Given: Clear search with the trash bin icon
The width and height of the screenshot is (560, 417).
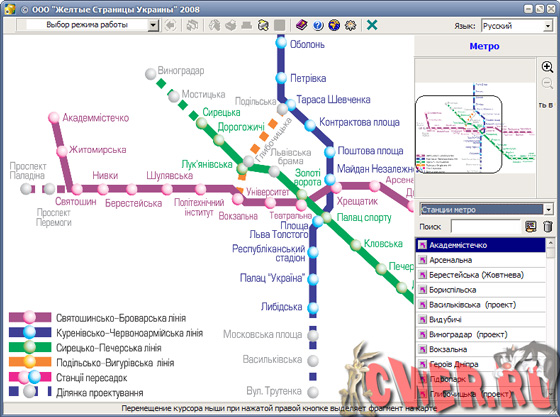Looking at the screenshot, I should click(548, 226).
